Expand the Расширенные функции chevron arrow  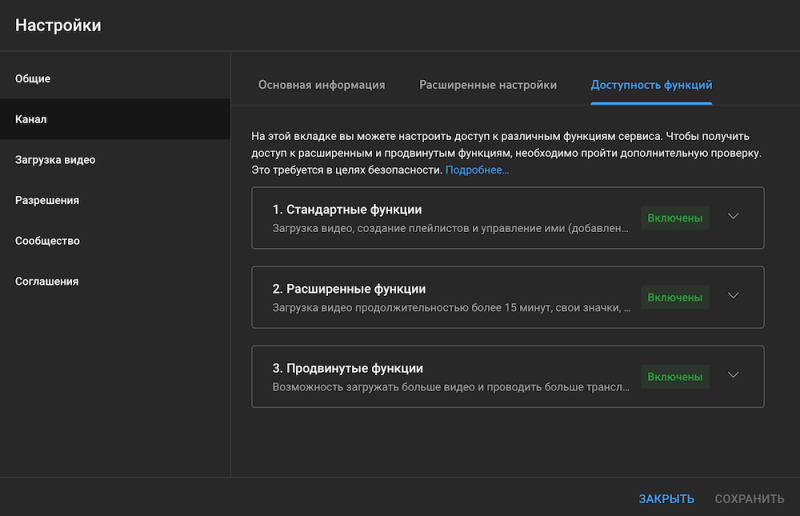point(733,296)
